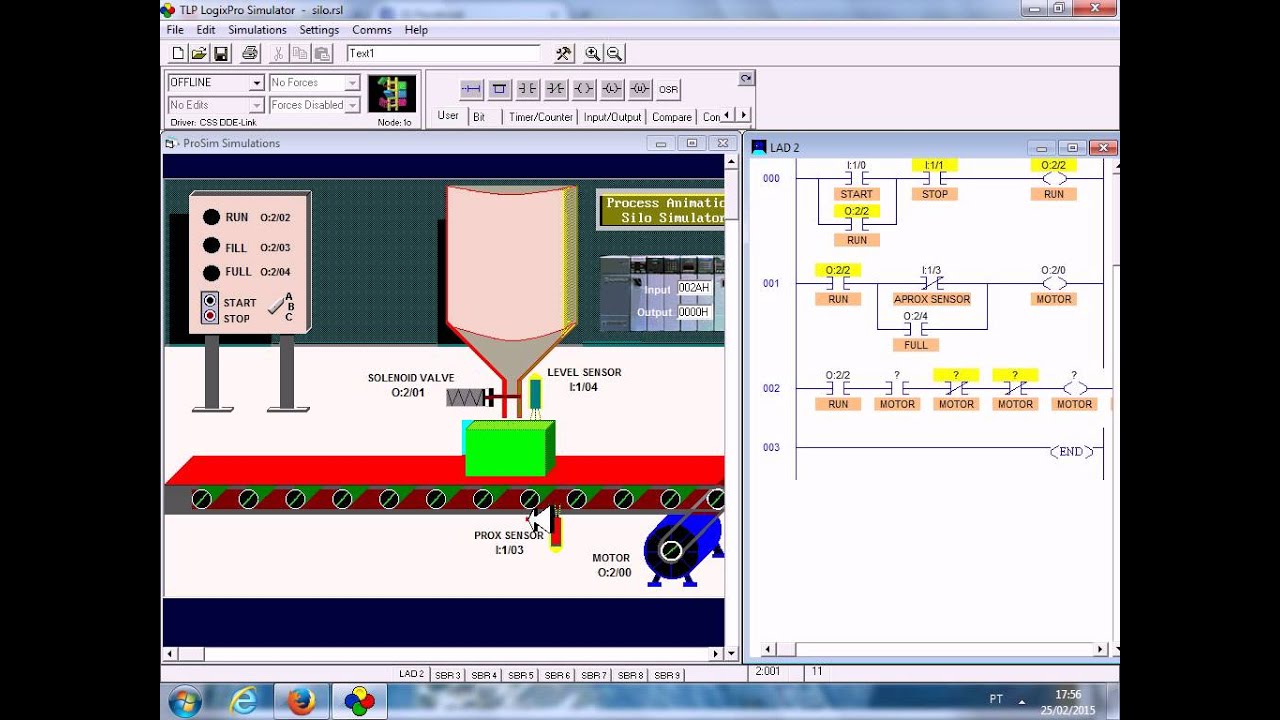
Task: Select the LAD 2 program file tab
Action: click(x=411, y=674)
